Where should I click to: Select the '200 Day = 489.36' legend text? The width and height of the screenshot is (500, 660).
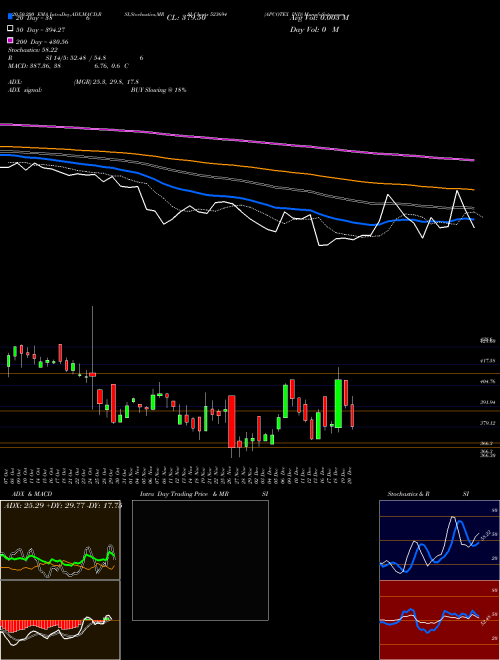click(x=43, y=42)
